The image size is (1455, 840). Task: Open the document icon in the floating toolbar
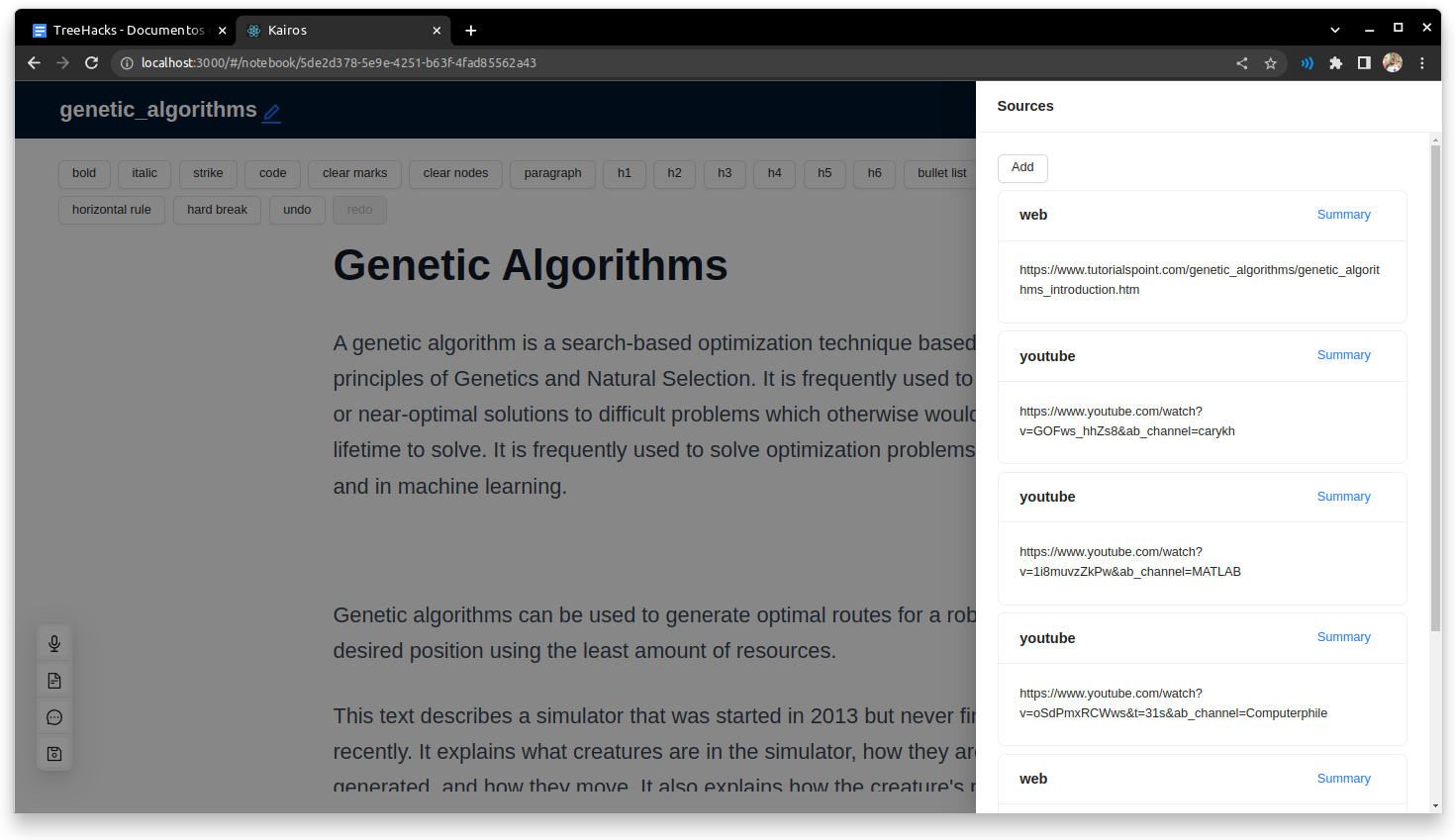pyautogui.click(x=54, y=681)
